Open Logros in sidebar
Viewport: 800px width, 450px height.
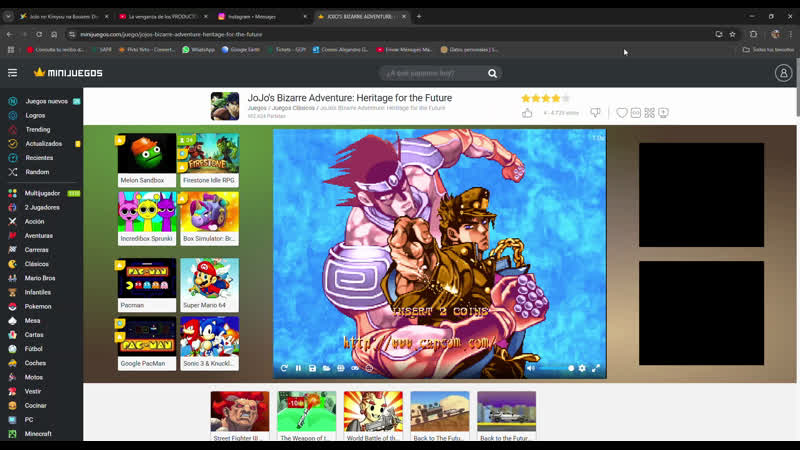point(35,115)
